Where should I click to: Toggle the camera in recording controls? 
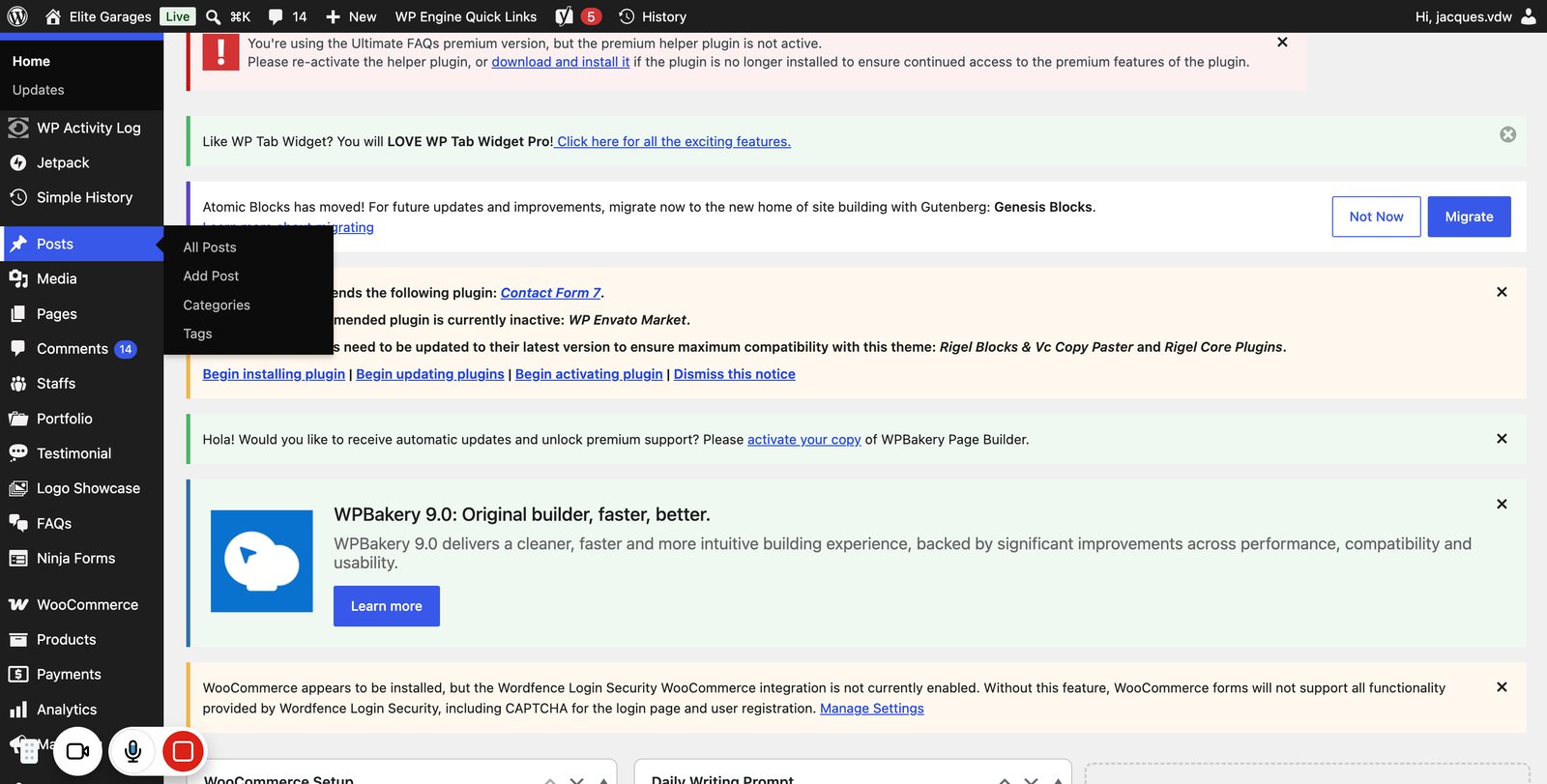77,751
